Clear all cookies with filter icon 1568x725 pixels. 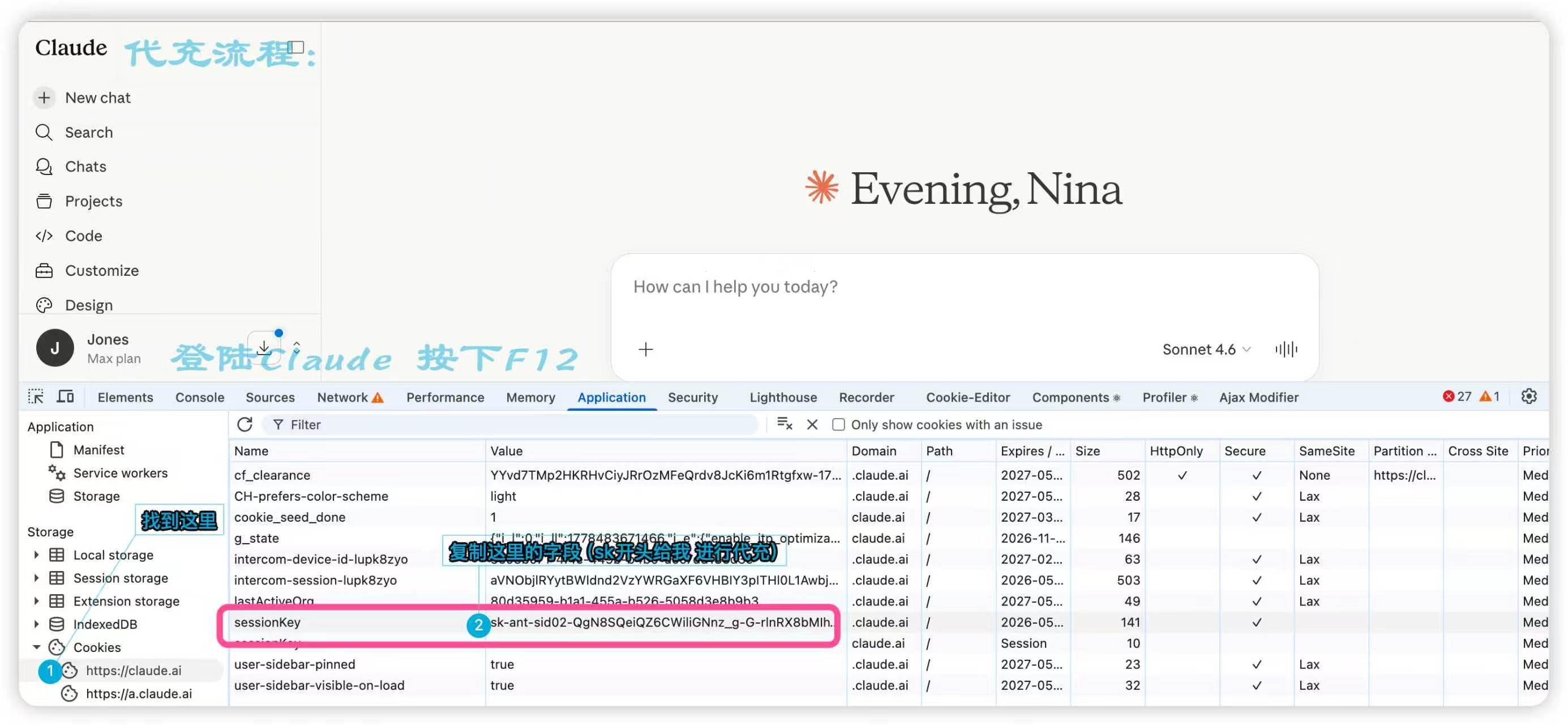pos(785,424)
